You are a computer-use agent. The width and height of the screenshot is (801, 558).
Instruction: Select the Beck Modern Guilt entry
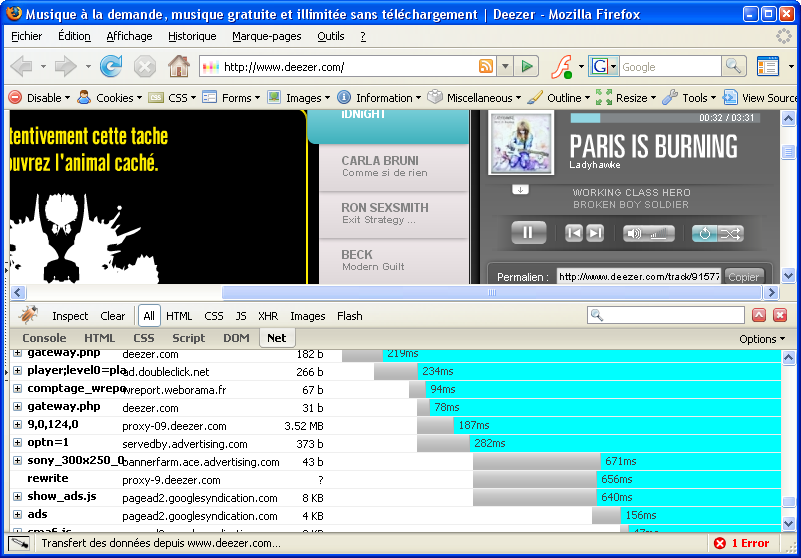tap(393, 261)
